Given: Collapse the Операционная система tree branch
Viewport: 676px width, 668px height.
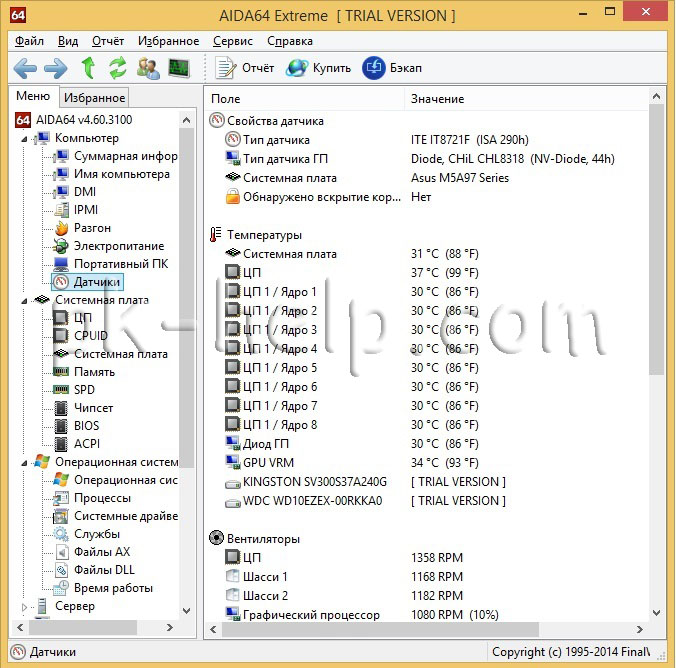Looking at the screenshot, I should 24,463.
